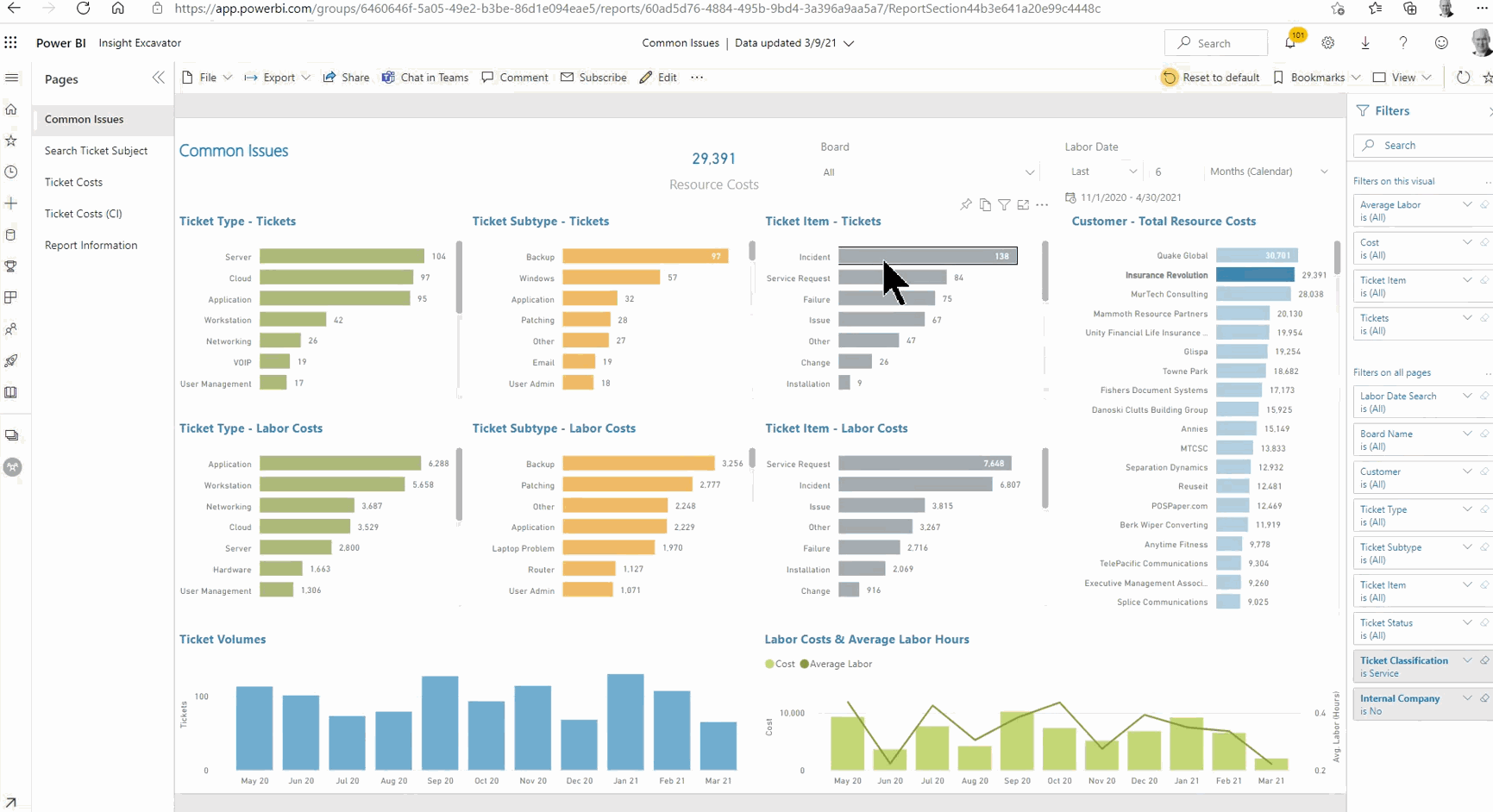Open Goals trophy icon in sidebar
Image resolution: width=1493 pixels, height=812 pixels.
coord(11,266)
